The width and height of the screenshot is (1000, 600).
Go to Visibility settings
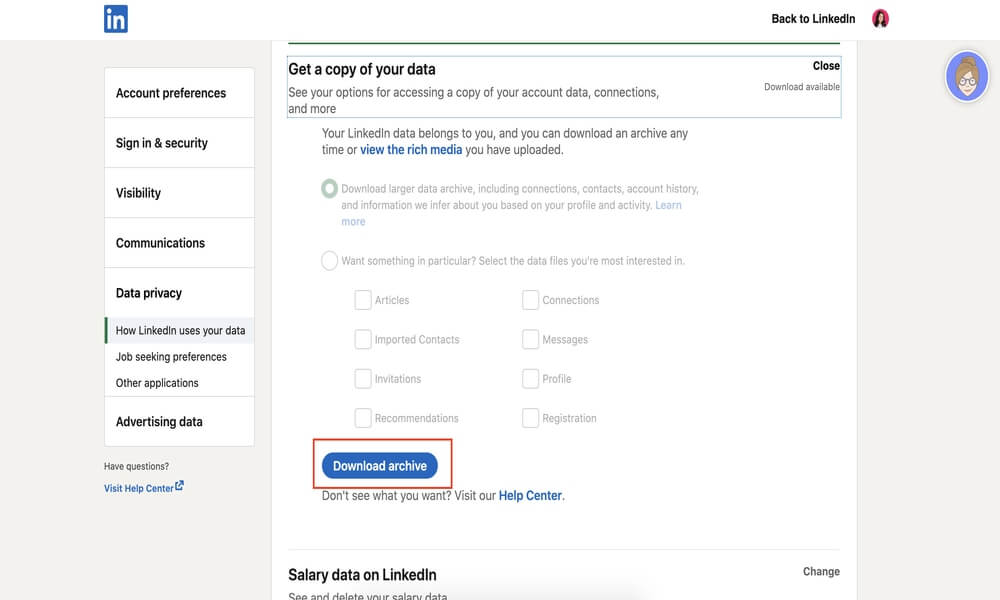pyautogui.click(x=179, y=193)
